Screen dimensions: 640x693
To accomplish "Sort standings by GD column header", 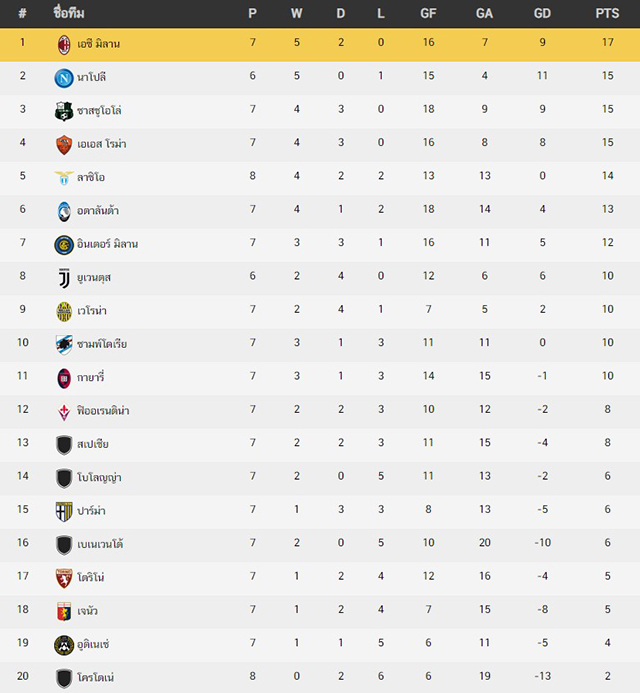I will pos(542,13).
